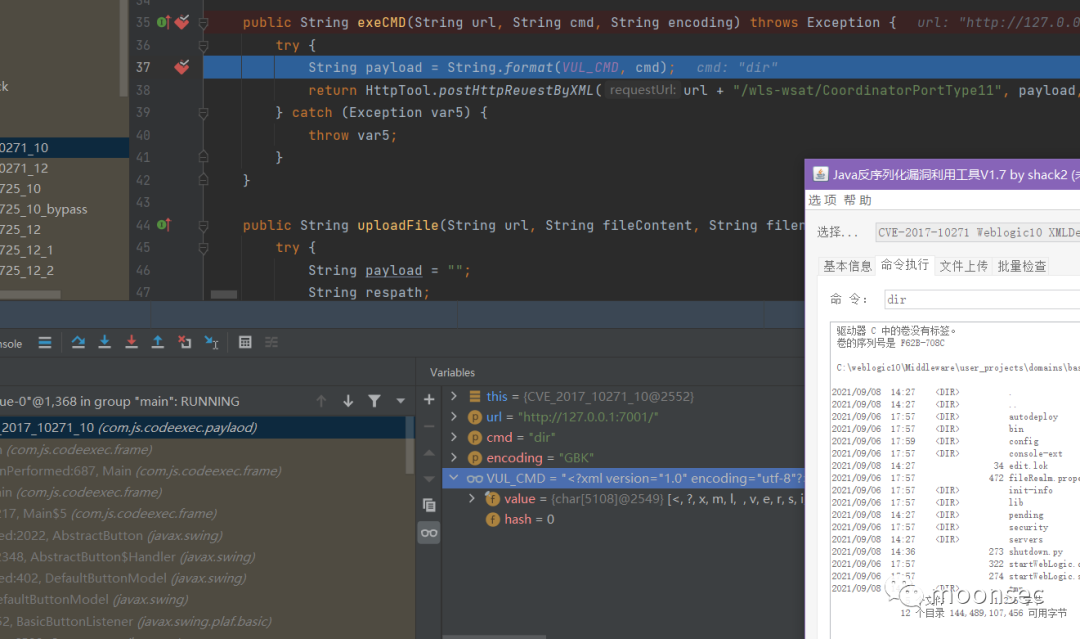Expand the 'this' variable node
1080x639 pixels.
(x=454, y=396)
